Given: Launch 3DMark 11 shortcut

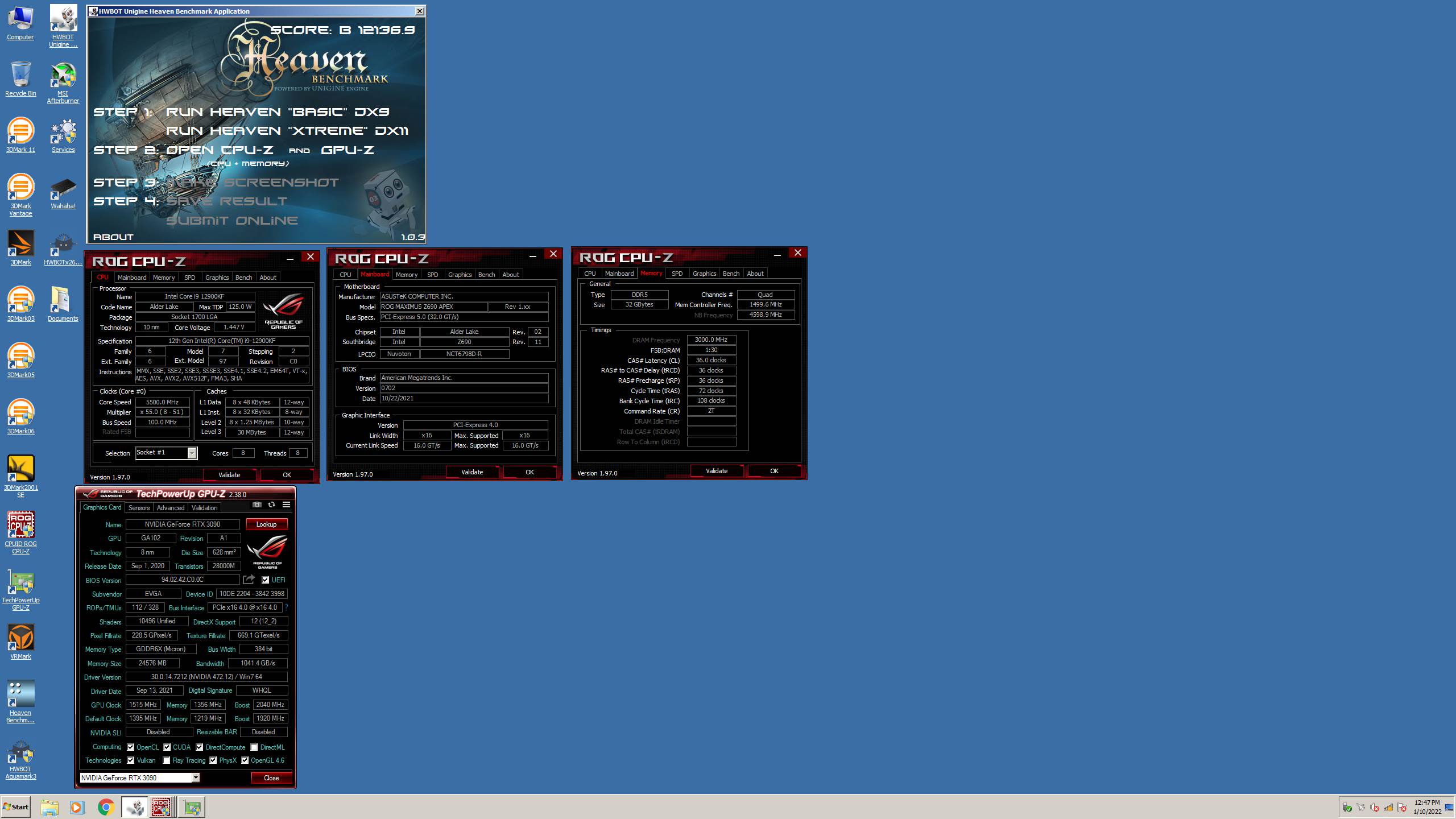Looking at the screenshot, I should pyautogui.click(x=20, y=135).
